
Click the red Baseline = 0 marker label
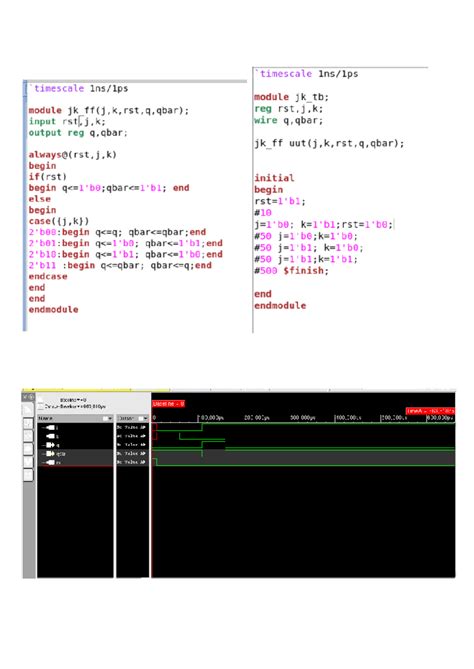point(169,404)
